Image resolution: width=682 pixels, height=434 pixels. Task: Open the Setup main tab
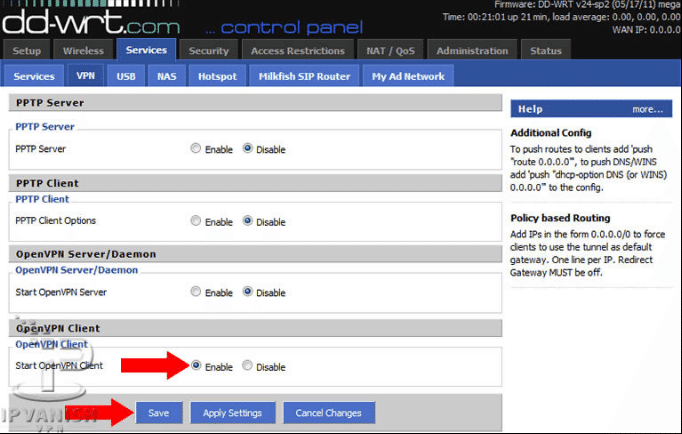(27, 50)
